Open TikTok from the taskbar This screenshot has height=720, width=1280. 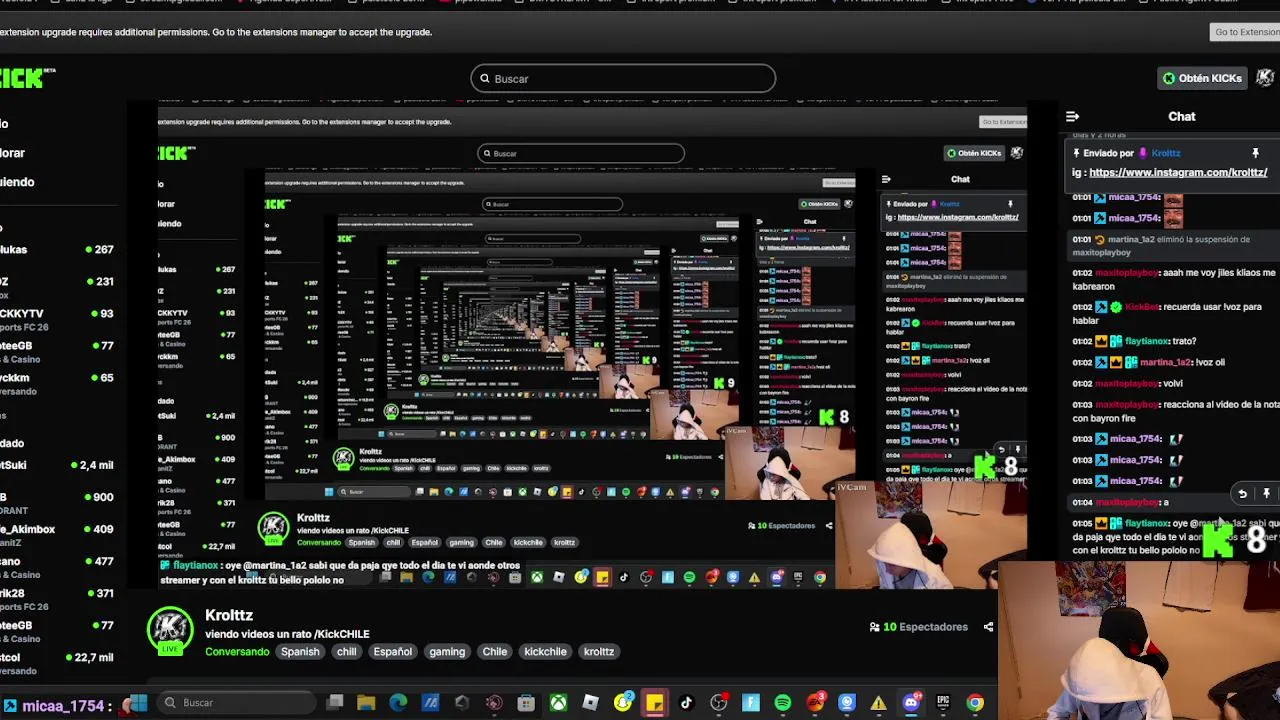click(x=686, y=703)
